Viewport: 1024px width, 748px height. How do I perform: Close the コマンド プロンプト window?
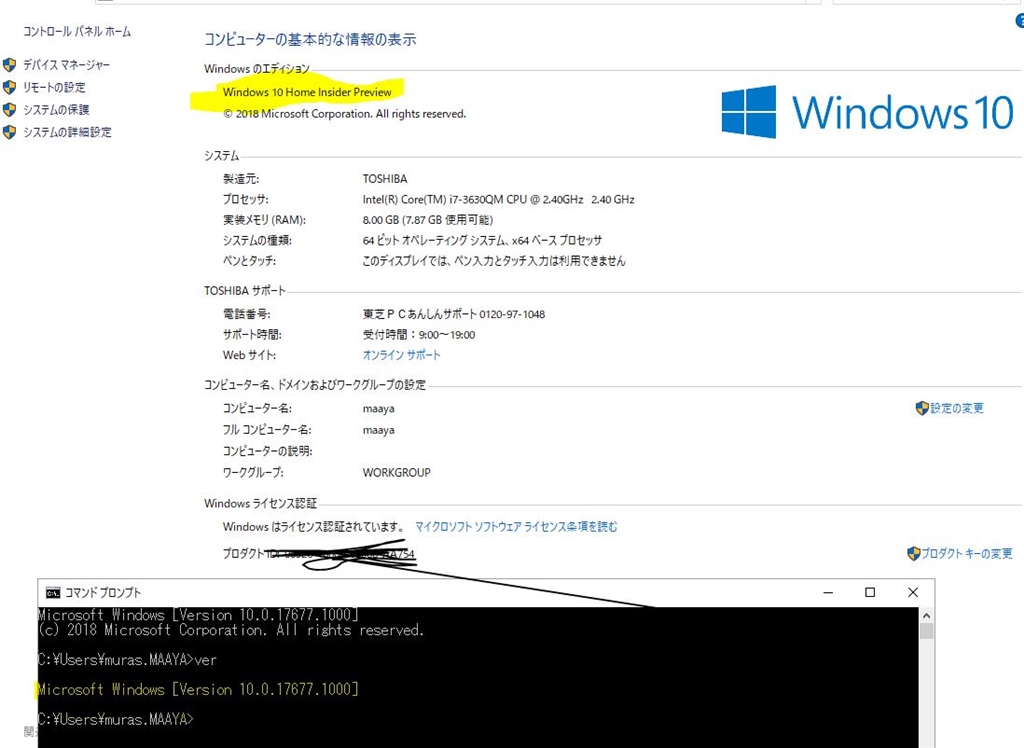pyautogui.click(x=913, y=593)
